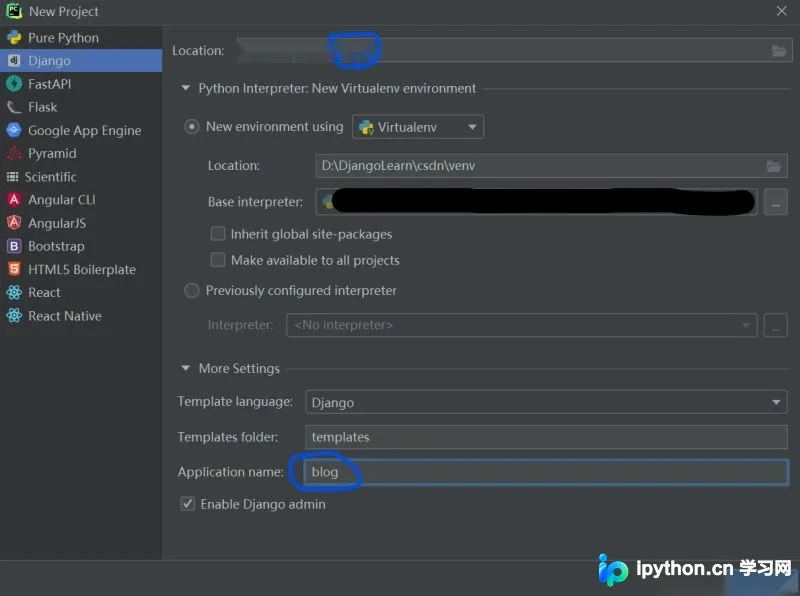Open the Template language dropdown

(x=546, y=402)
